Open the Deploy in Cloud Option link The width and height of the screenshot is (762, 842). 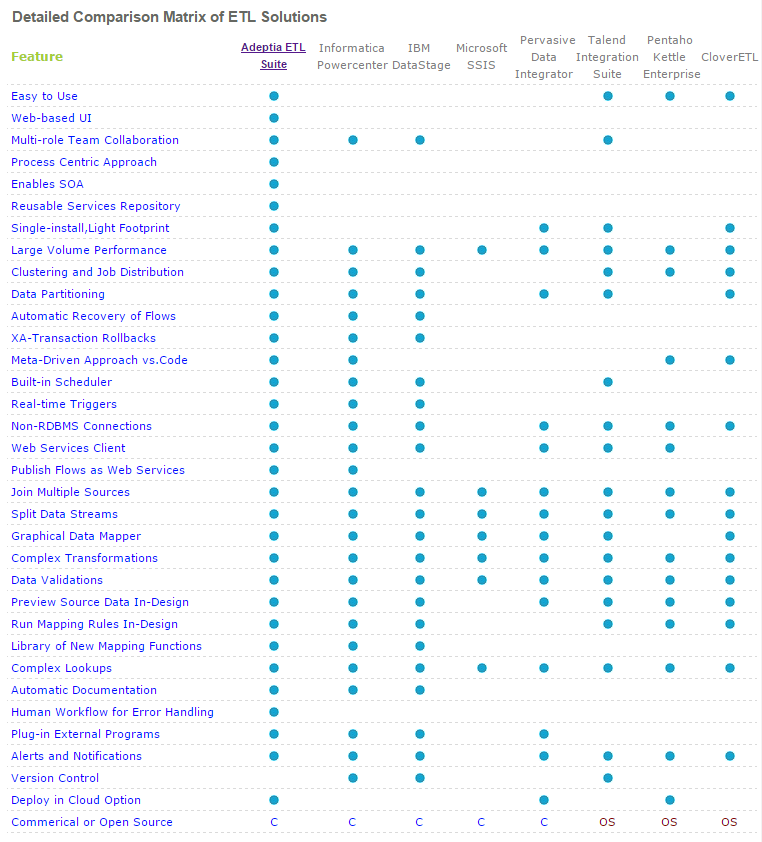pyautogui.click(x=76, y=800)
